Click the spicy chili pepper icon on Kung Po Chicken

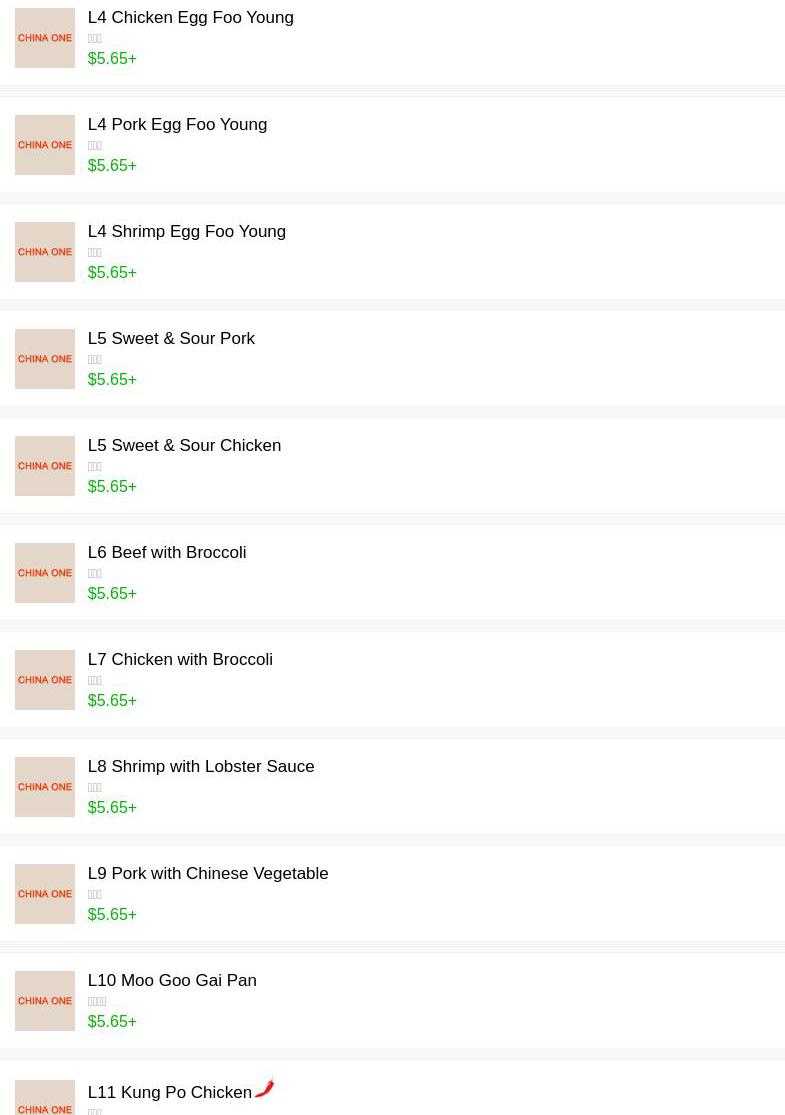click(264, 1087)
